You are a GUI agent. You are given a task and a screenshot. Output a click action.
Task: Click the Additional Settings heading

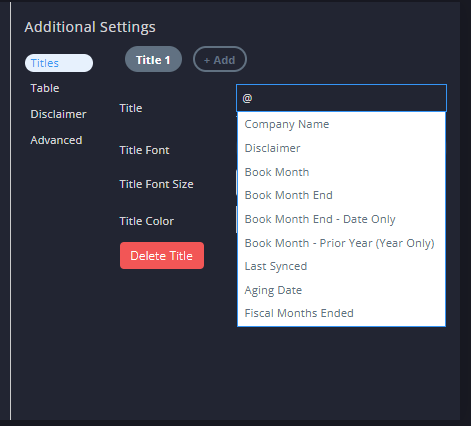point(90,27)
